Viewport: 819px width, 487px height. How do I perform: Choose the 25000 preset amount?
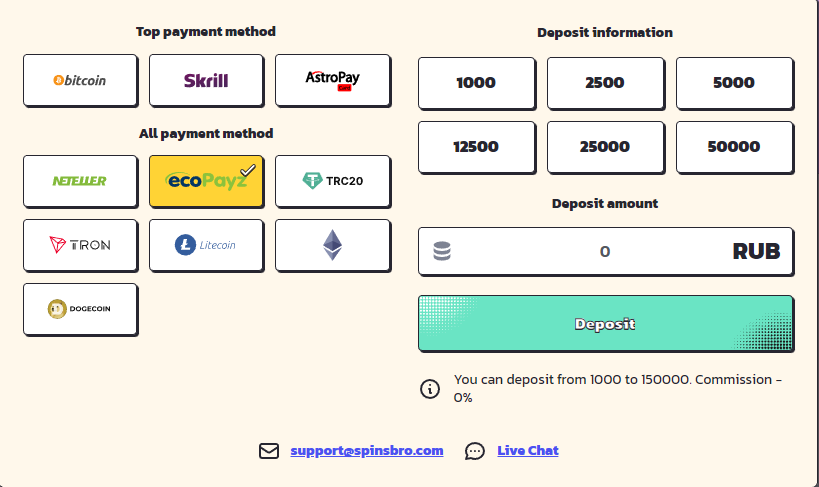[605, 147]
